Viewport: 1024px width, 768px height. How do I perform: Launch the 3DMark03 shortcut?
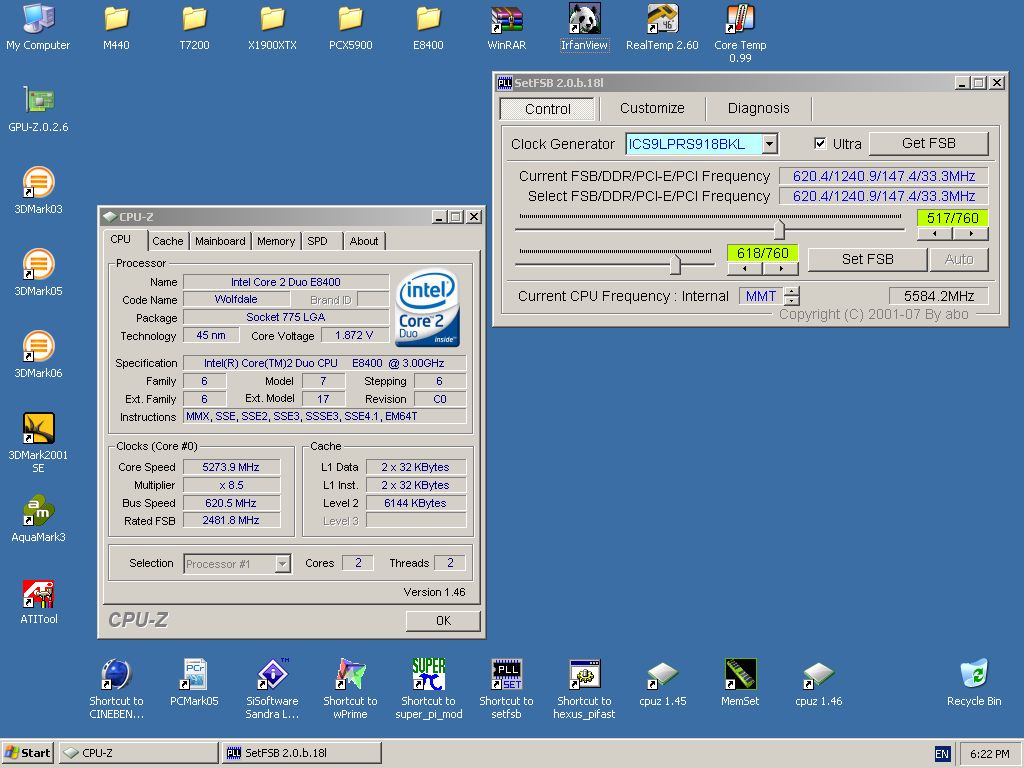(39, 191)
